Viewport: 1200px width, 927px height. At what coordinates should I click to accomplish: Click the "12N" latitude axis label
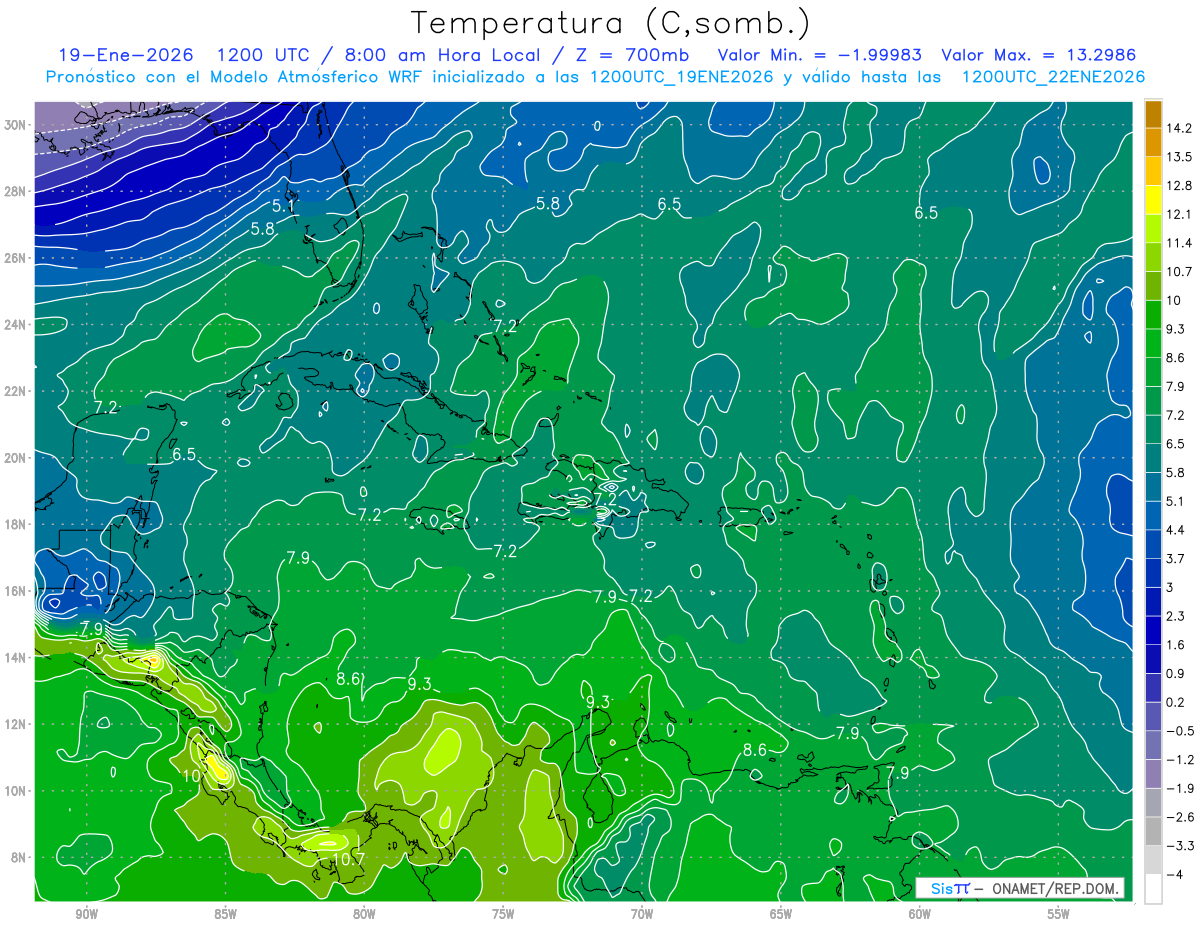click(17, 724)
